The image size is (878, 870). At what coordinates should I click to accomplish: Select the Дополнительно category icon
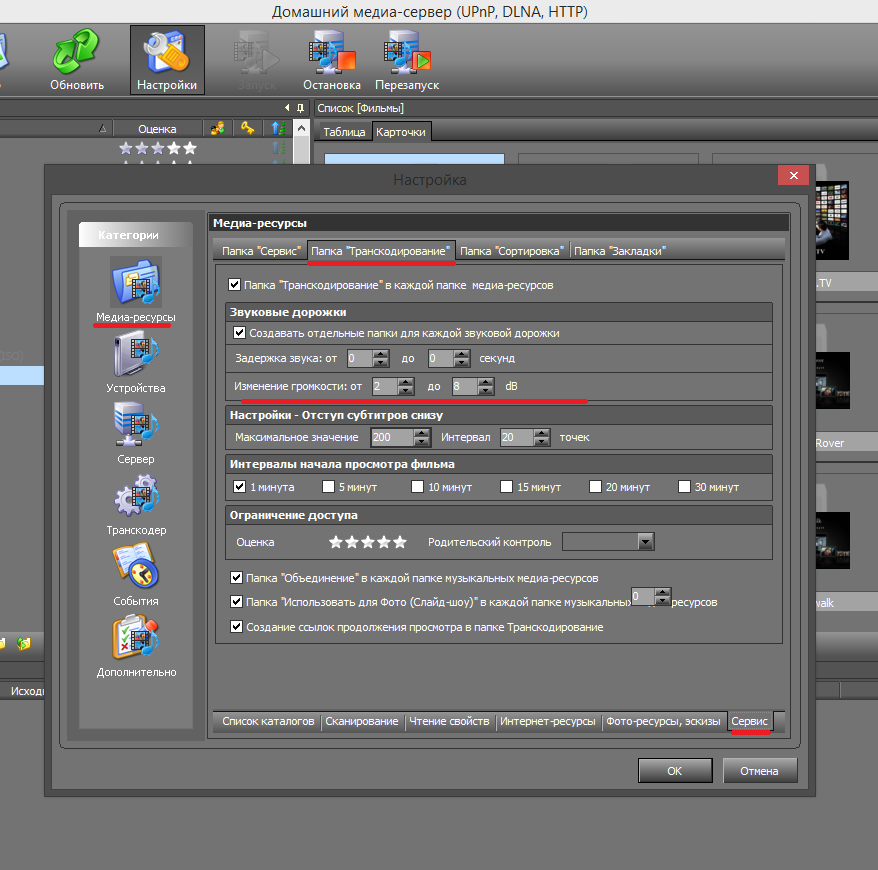(x=136, y=637)
